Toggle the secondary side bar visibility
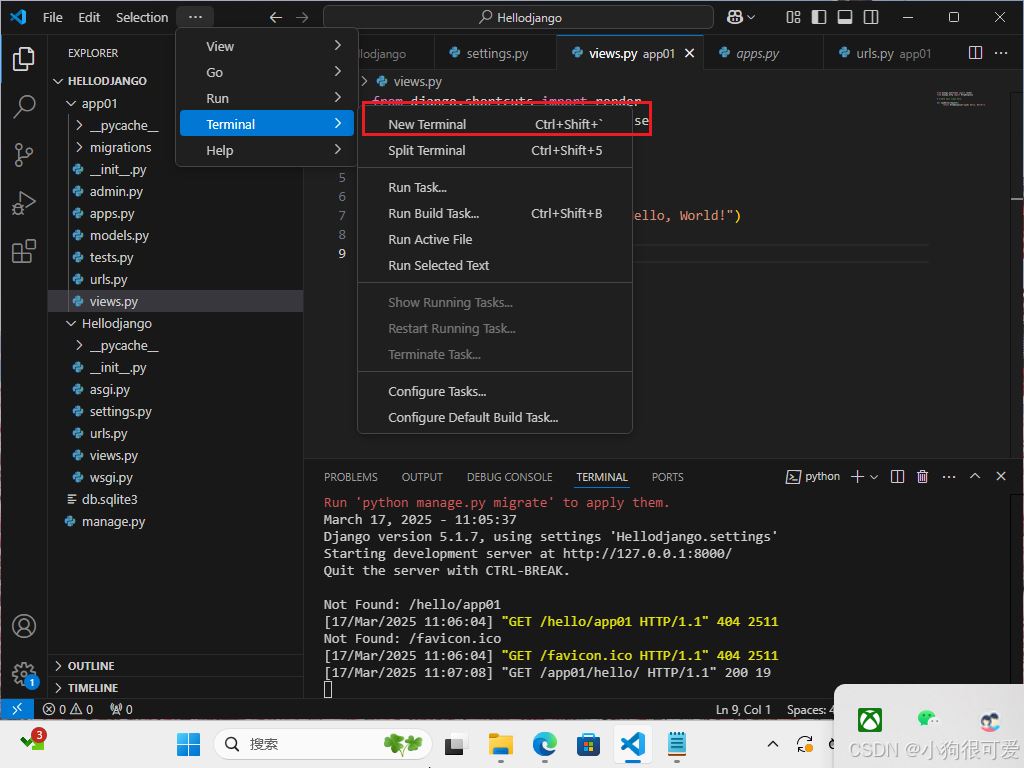This screenshot has width=1024, height=768. [x=871, y=18]
